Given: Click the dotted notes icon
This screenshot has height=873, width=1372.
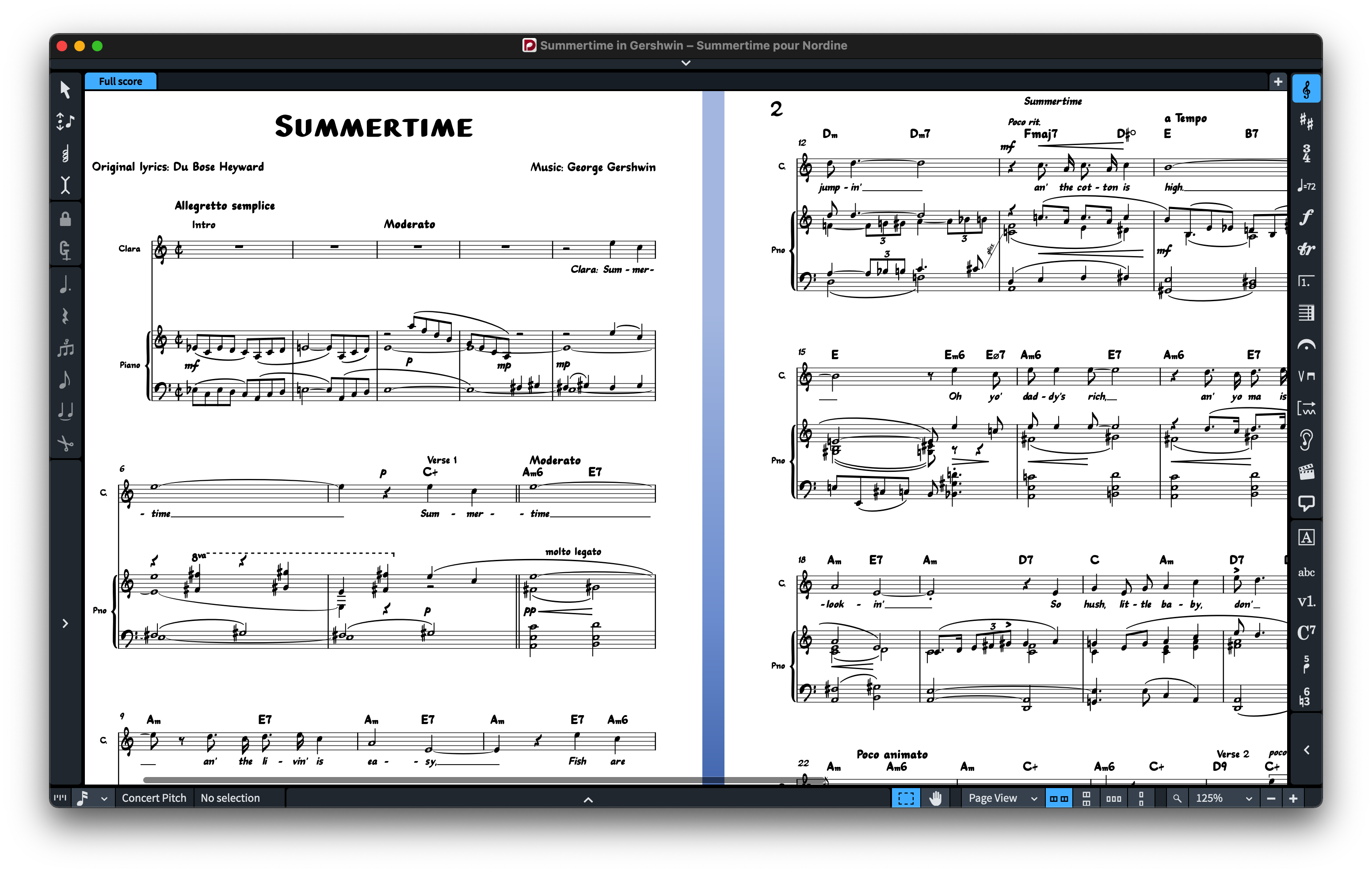Looking at the screenshot, I should (65, 284).
